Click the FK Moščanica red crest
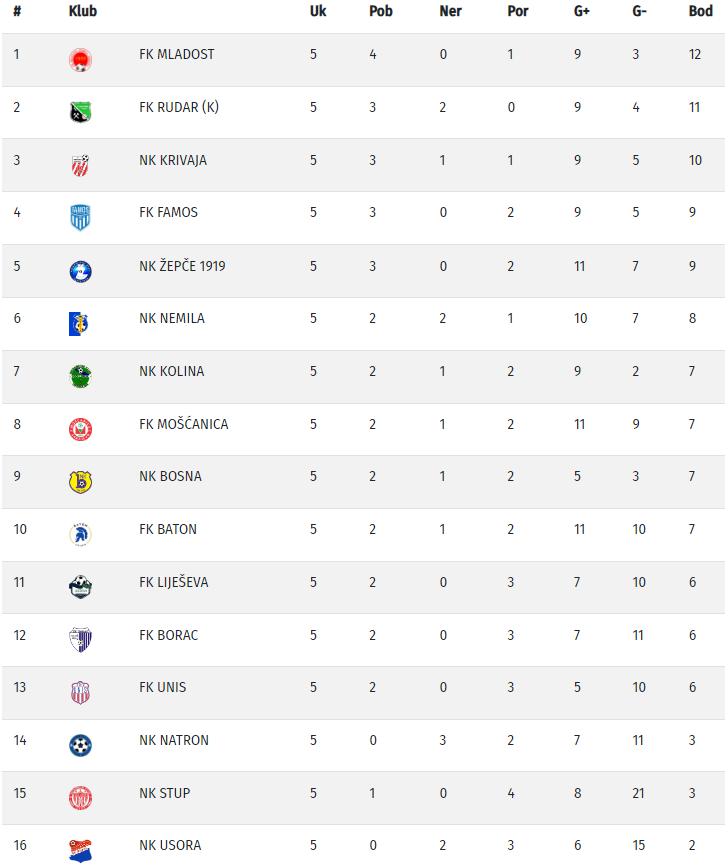725x865 pixels. point(80,429)
